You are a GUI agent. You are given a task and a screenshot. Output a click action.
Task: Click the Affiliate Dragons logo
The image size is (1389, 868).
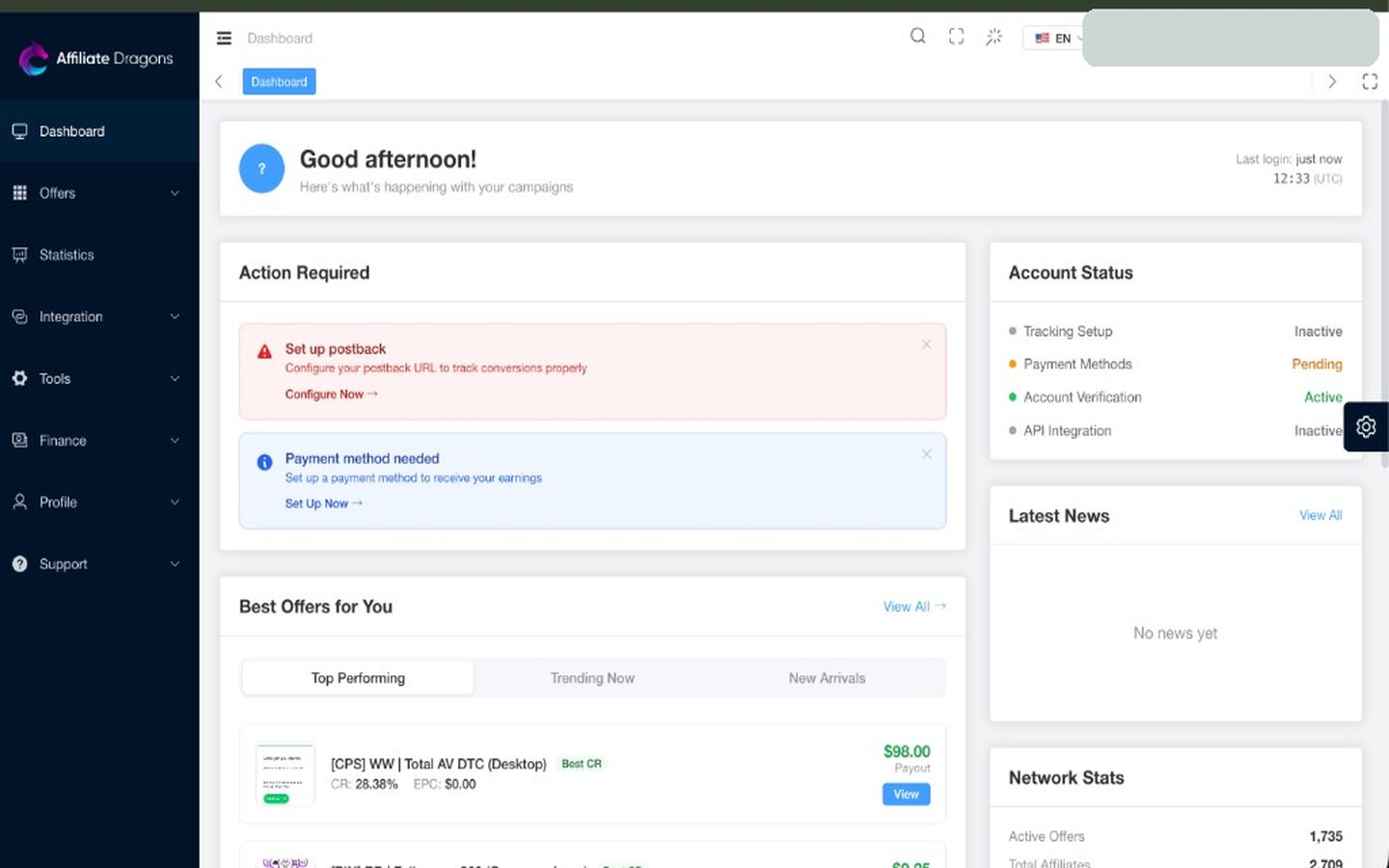(x=95, y=59)
